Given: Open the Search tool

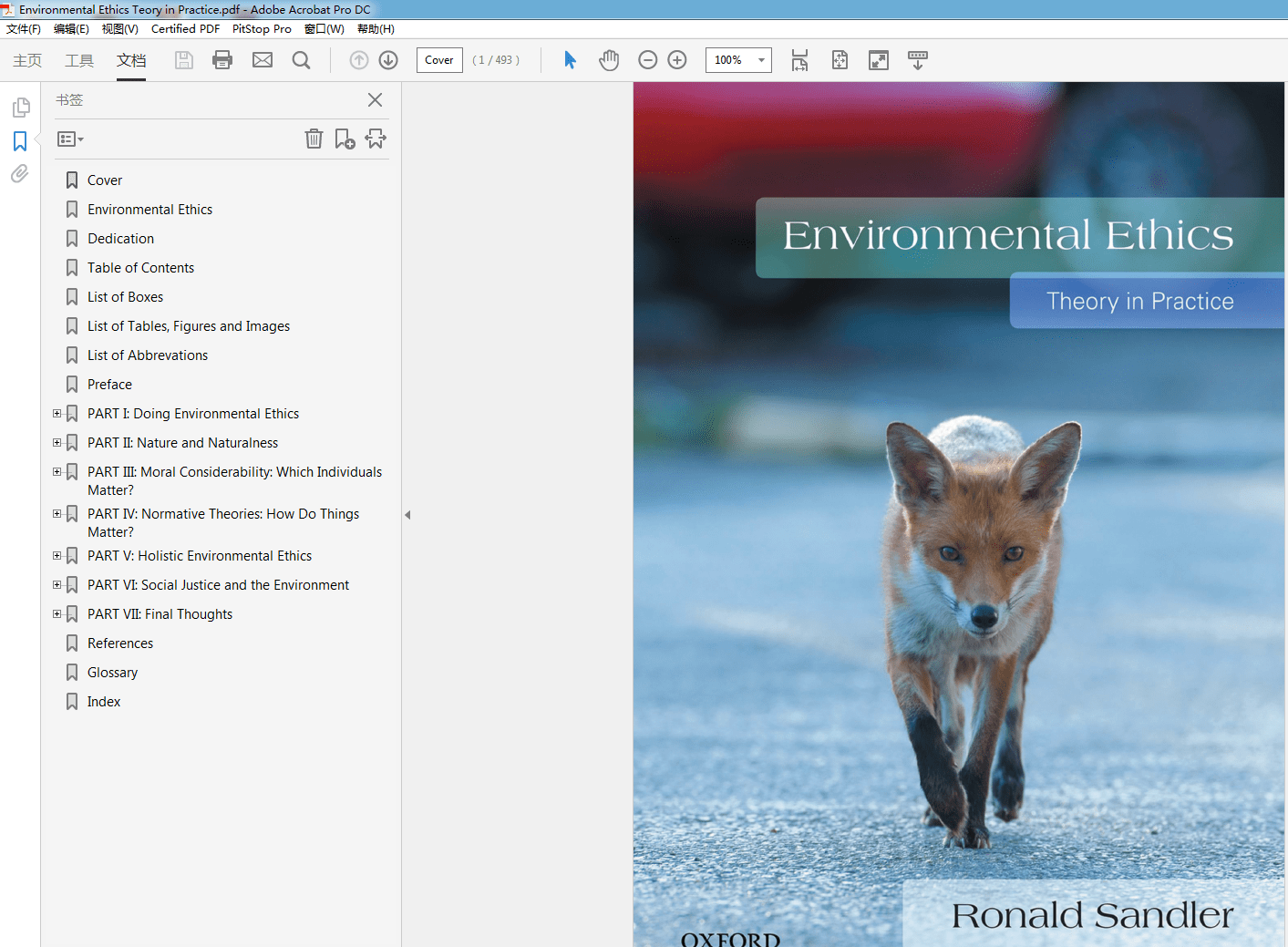Looking at the screenshot, I should point(301,60).
